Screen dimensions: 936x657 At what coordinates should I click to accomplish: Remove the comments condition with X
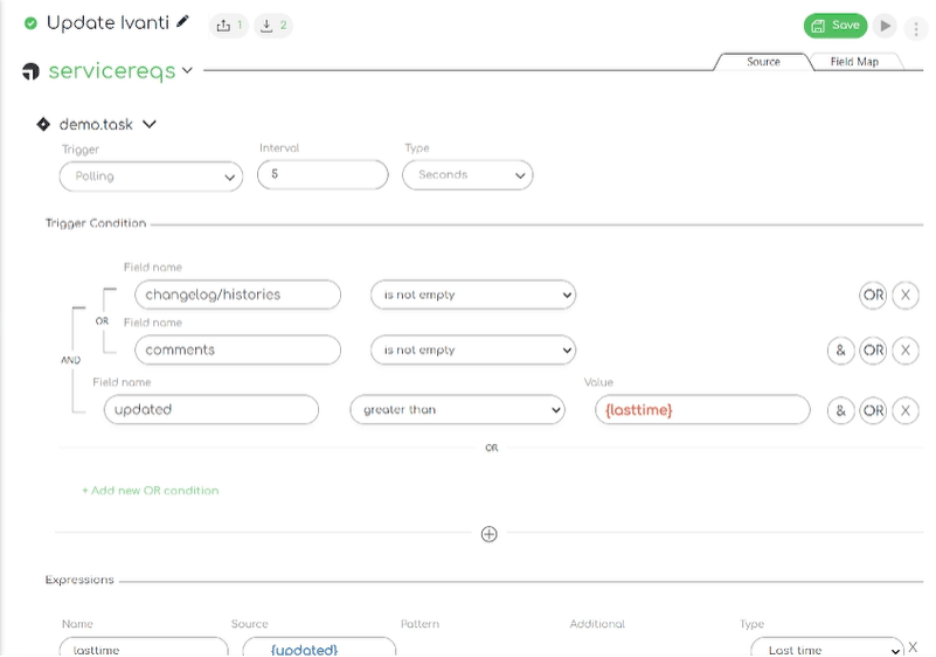tap(906, 350)
